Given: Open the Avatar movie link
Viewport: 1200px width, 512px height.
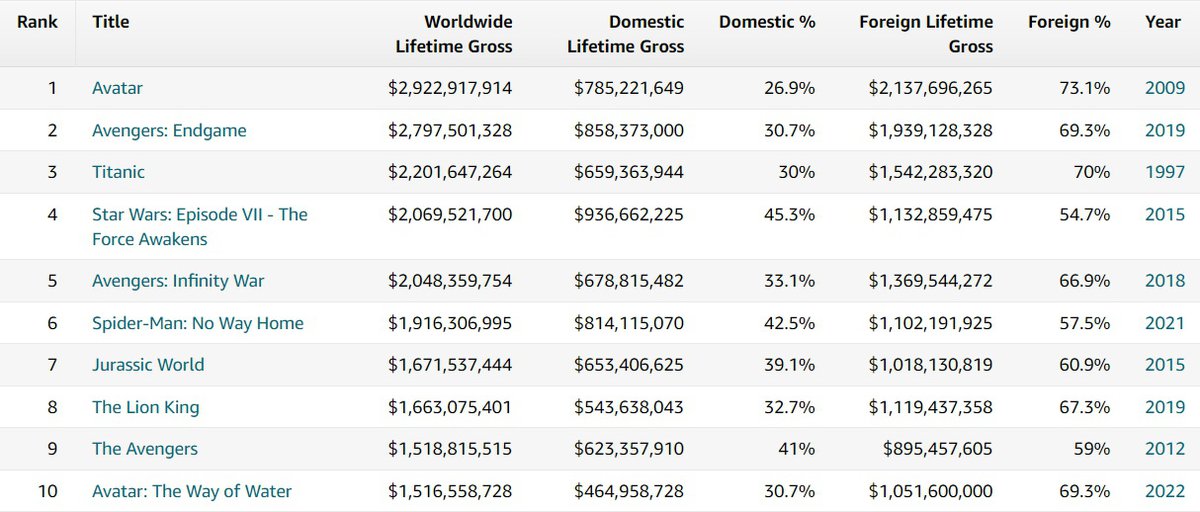Looking at the screenshot, I should click(117, 88).
